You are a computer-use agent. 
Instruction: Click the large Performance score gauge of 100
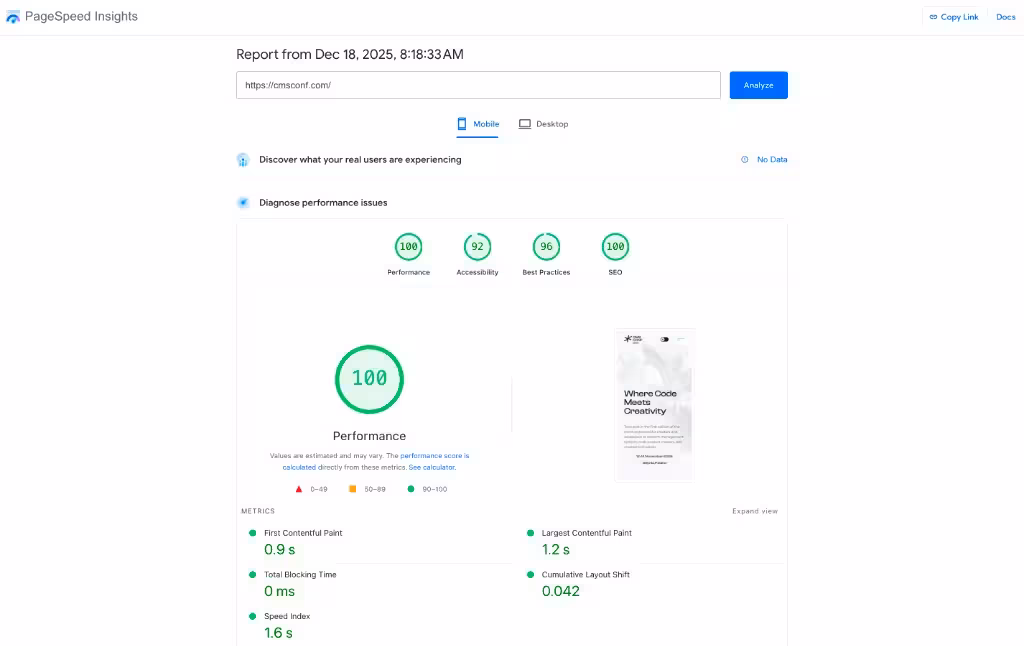(x=369, y=379)
